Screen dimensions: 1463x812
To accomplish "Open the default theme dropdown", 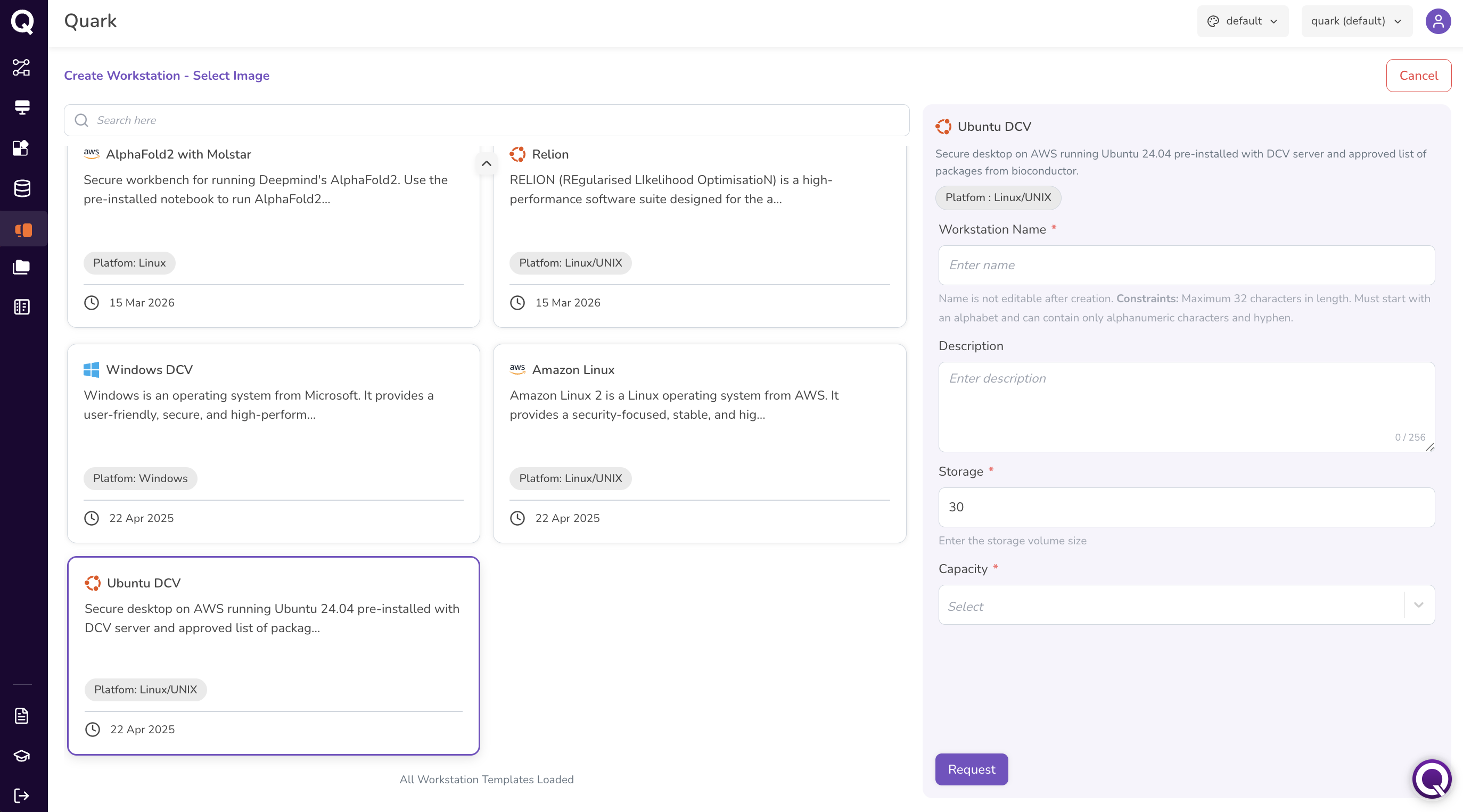I will coord(1243,21).
